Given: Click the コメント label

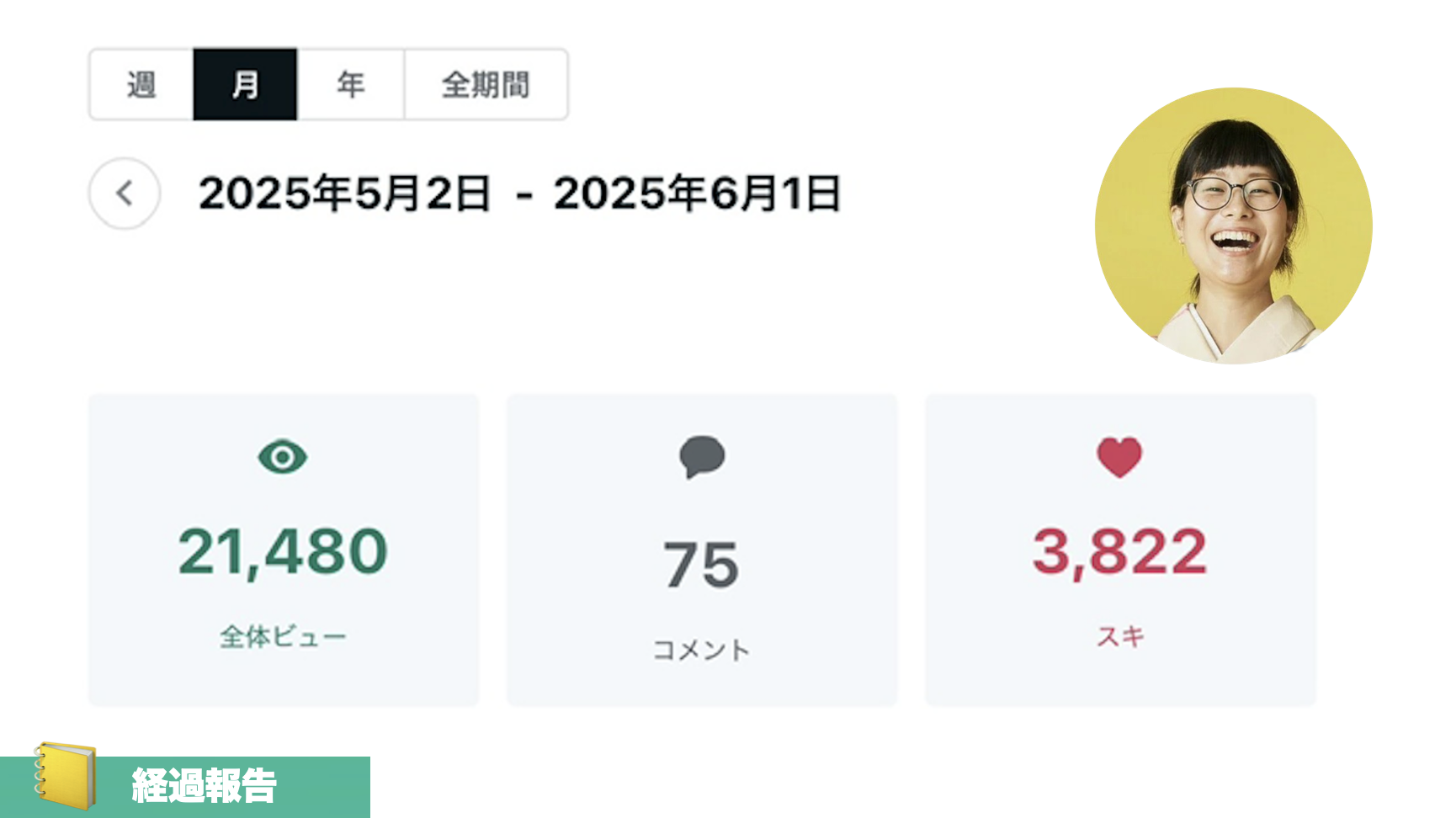Looking at the screenshot, I should click(x=701, y=650).
